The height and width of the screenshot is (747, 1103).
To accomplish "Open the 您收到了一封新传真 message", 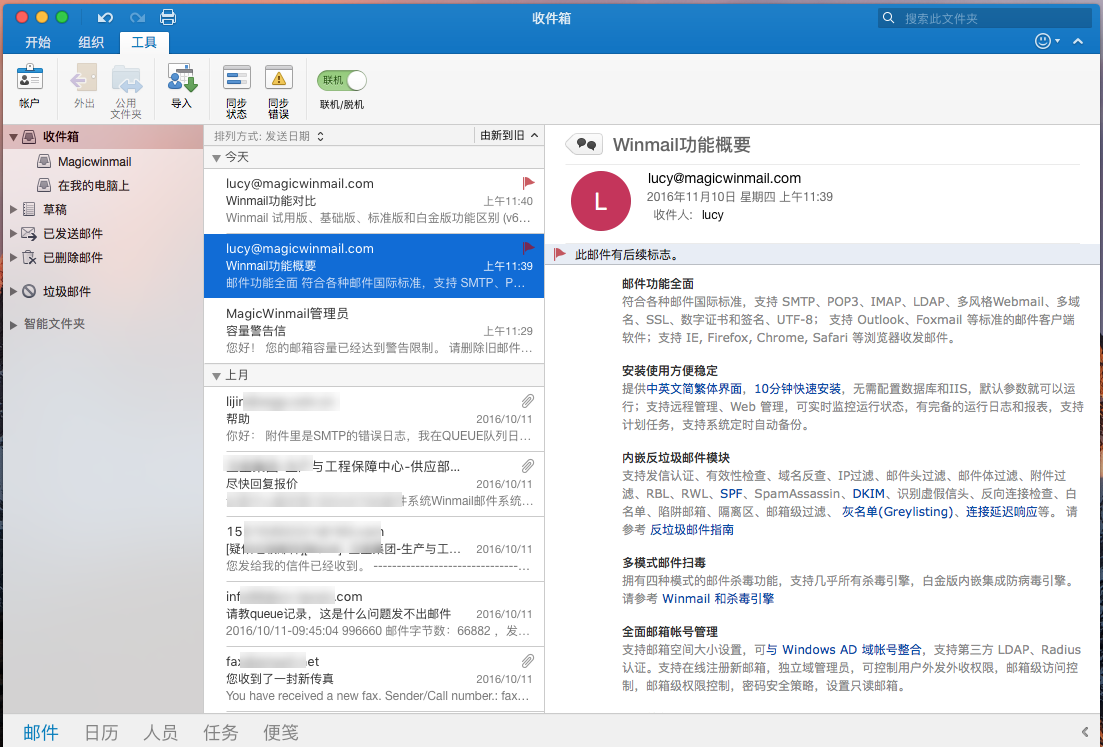I will pos(374,679).
